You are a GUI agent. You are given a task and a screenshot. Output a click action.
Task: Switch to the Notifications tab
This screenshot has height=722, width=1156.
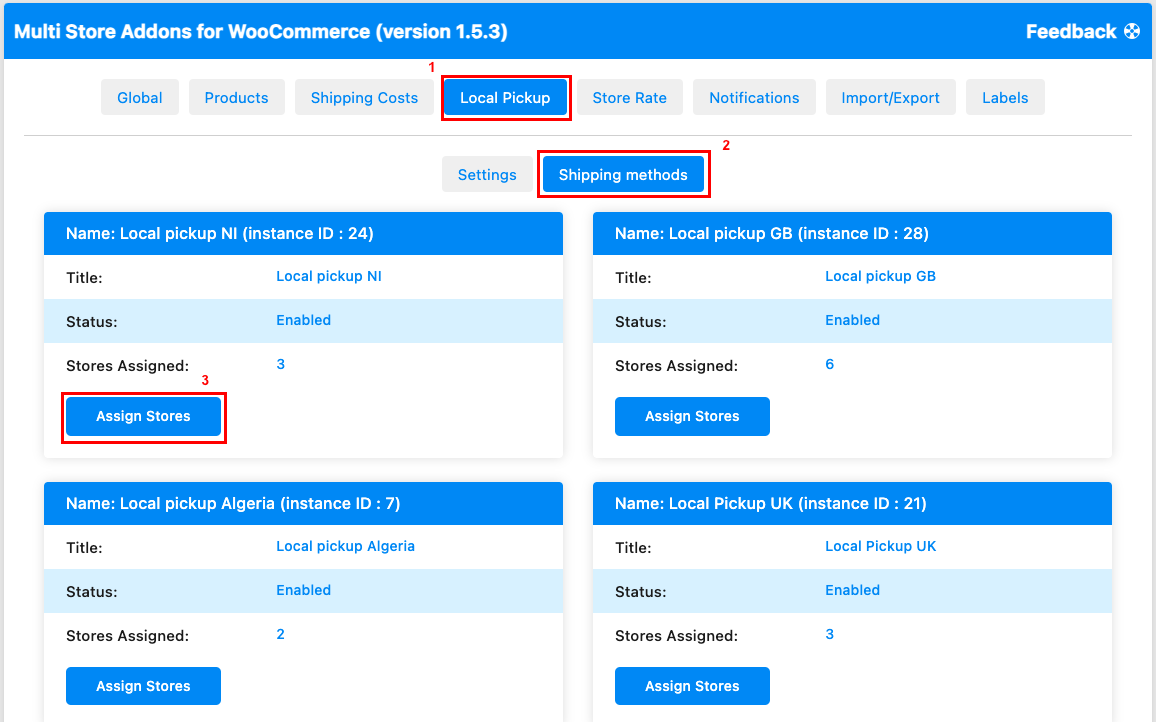(x=754, y=97)
